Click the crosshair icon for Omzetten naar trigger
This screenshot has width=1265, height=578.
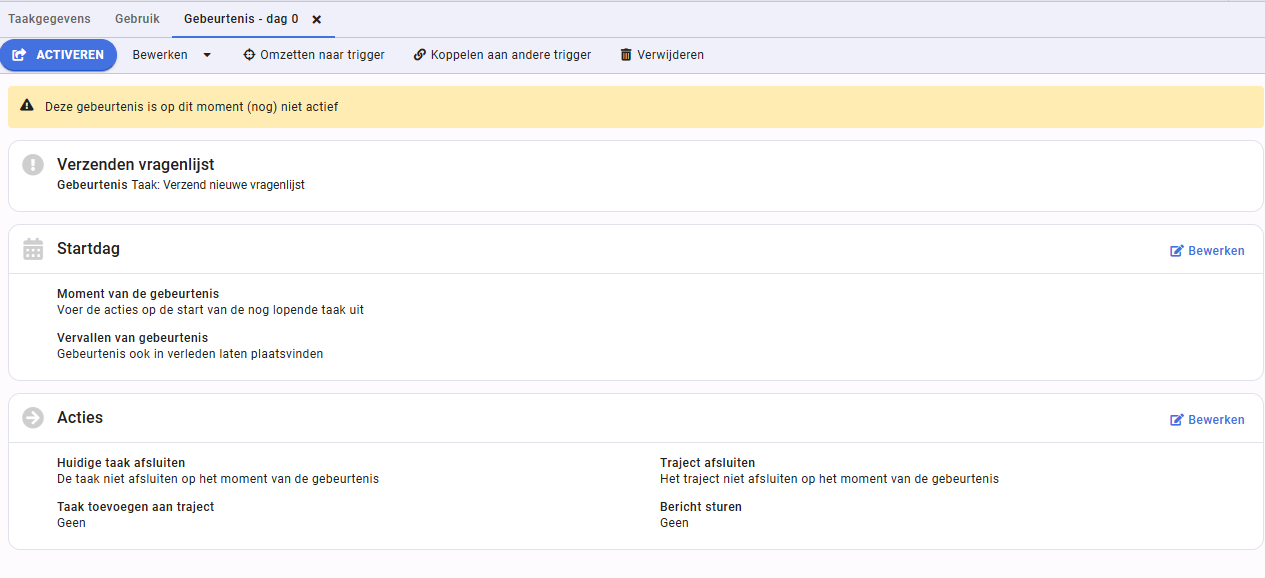(249, 55)
